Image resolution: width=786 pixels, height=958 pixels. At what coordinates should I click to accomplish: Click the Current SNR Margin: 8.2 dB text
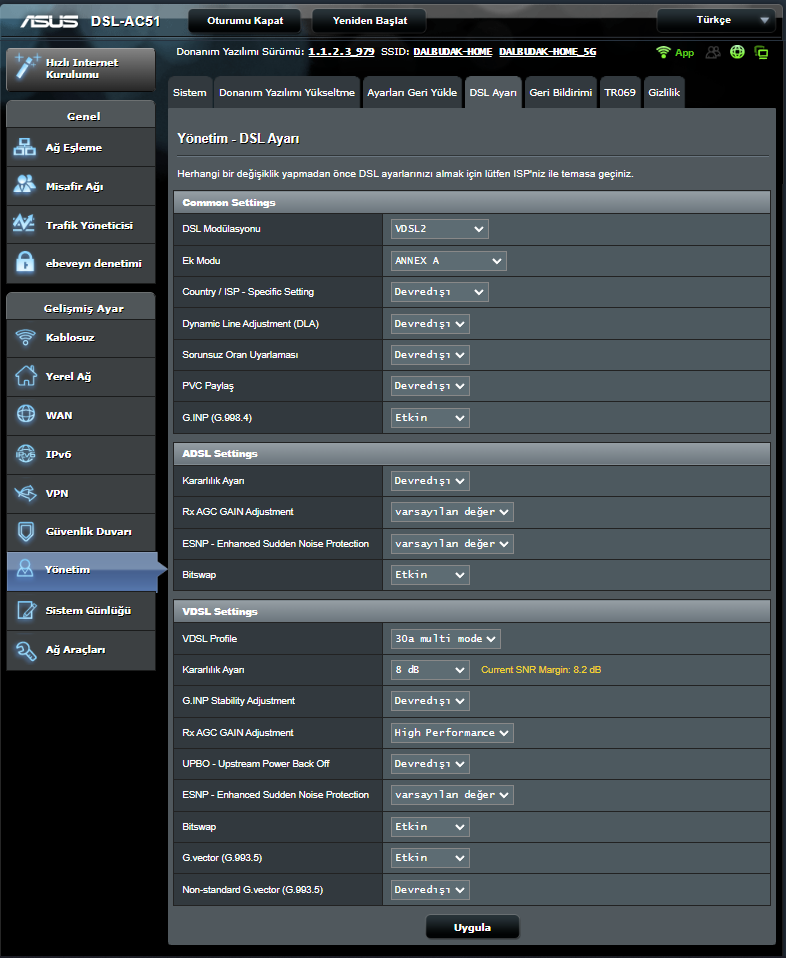pos(541,670)
